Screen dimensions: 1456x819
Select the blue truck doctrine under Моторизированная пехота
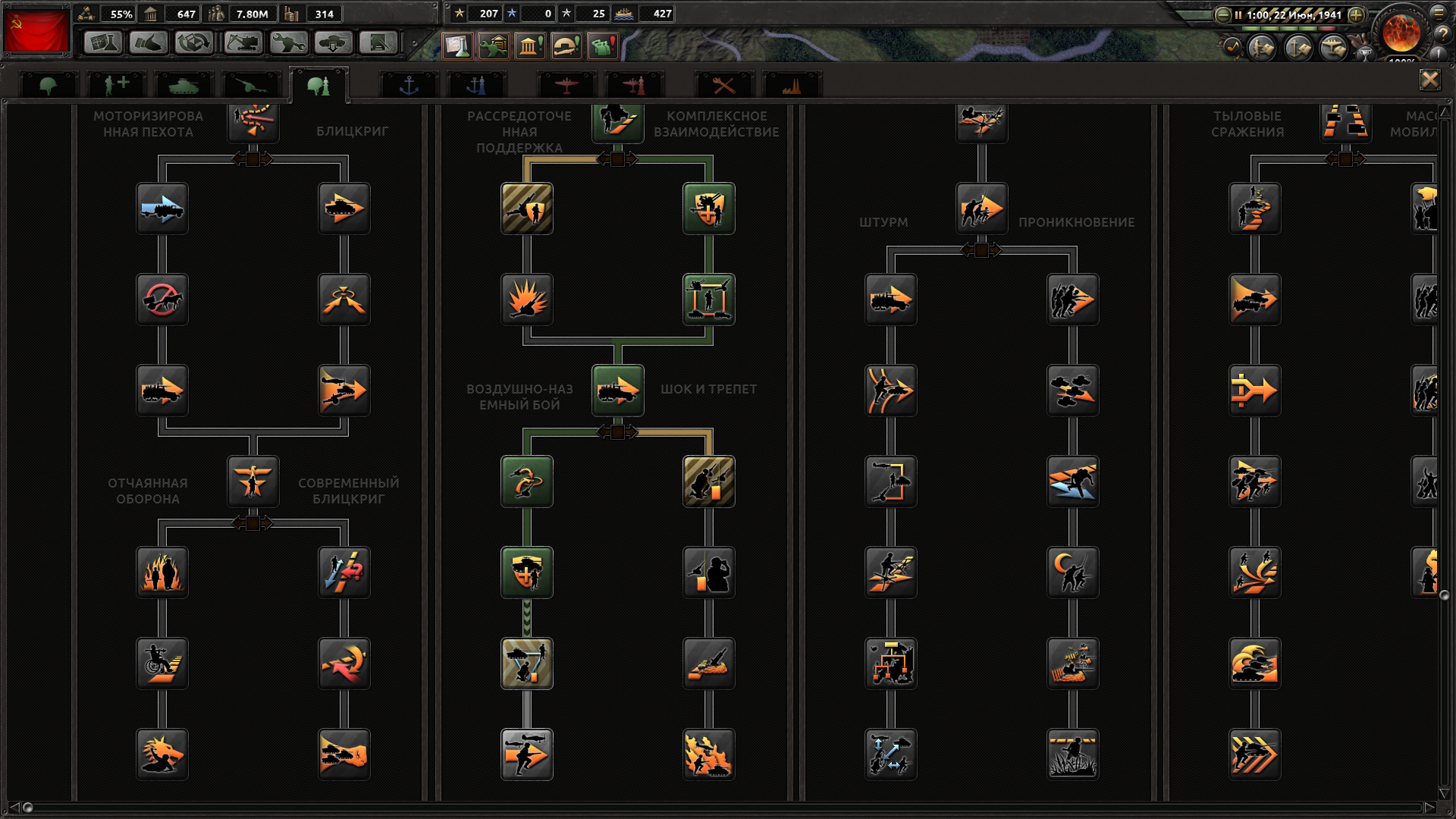[x=162, y=209]
